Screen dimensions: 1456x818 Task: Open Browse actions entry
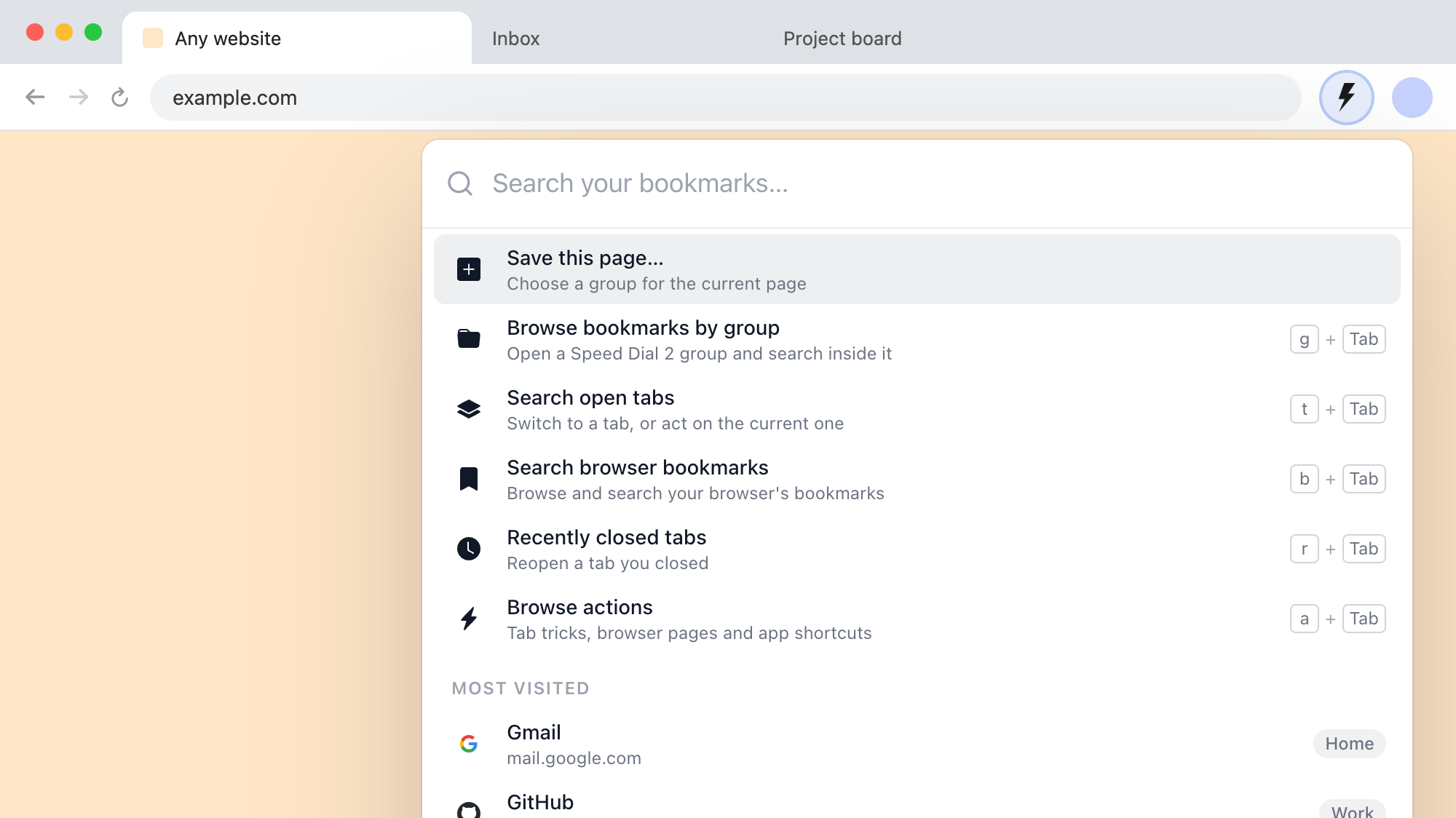click(917, 619)
